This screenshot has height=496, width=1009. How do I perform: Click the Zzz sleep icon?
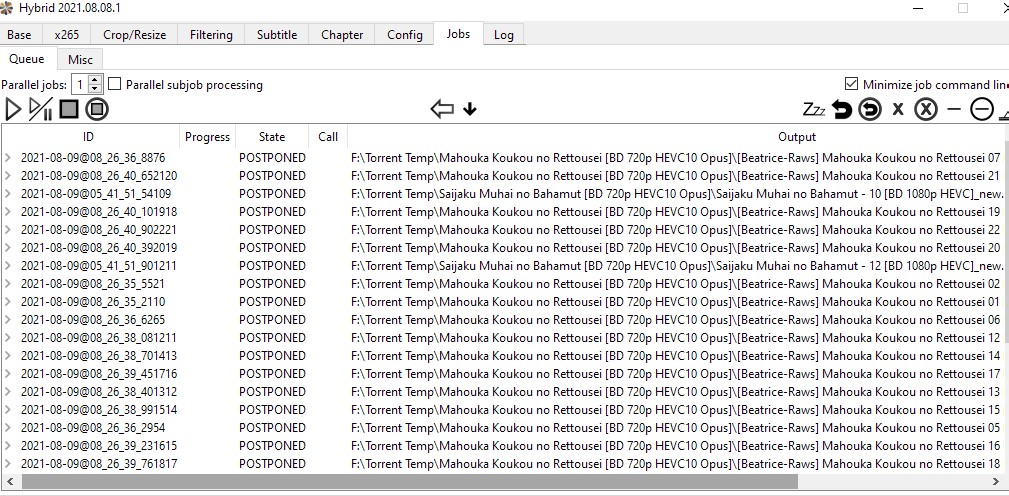coord(815,110)
